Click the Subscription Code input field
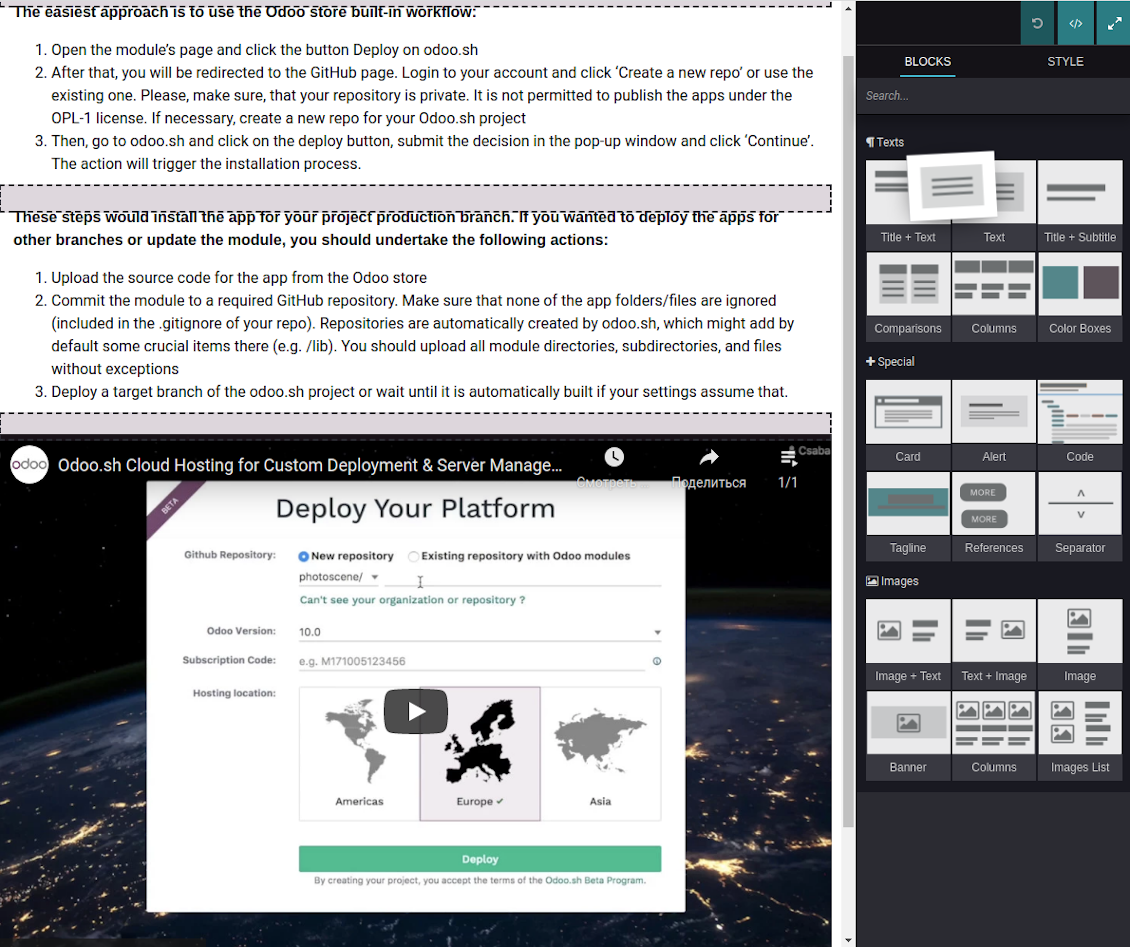Image resolution: width=1130 pixels, height=947 pixels. pos(472,661)
